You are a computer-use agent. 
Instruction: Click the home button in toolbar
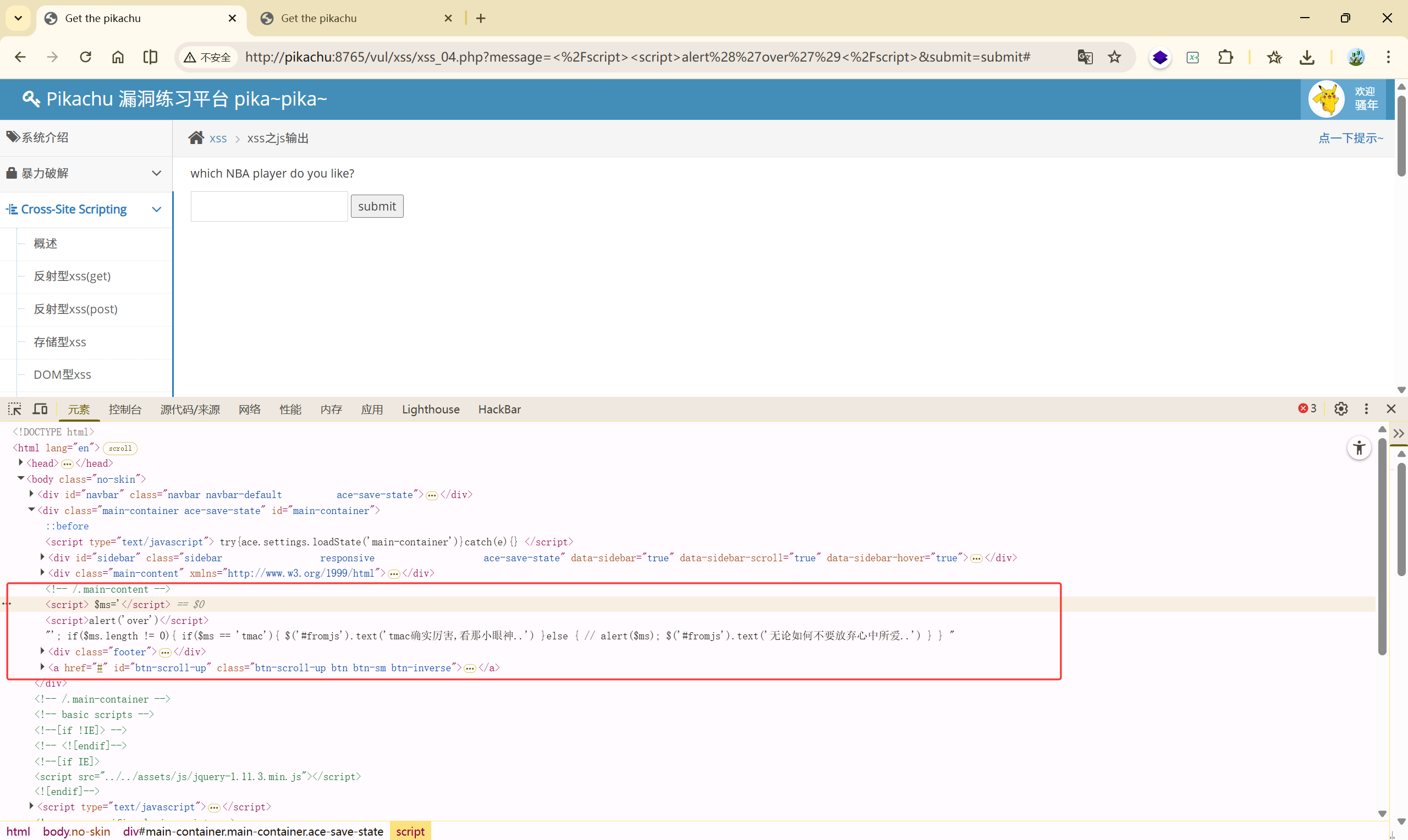(x=118, y=57)
